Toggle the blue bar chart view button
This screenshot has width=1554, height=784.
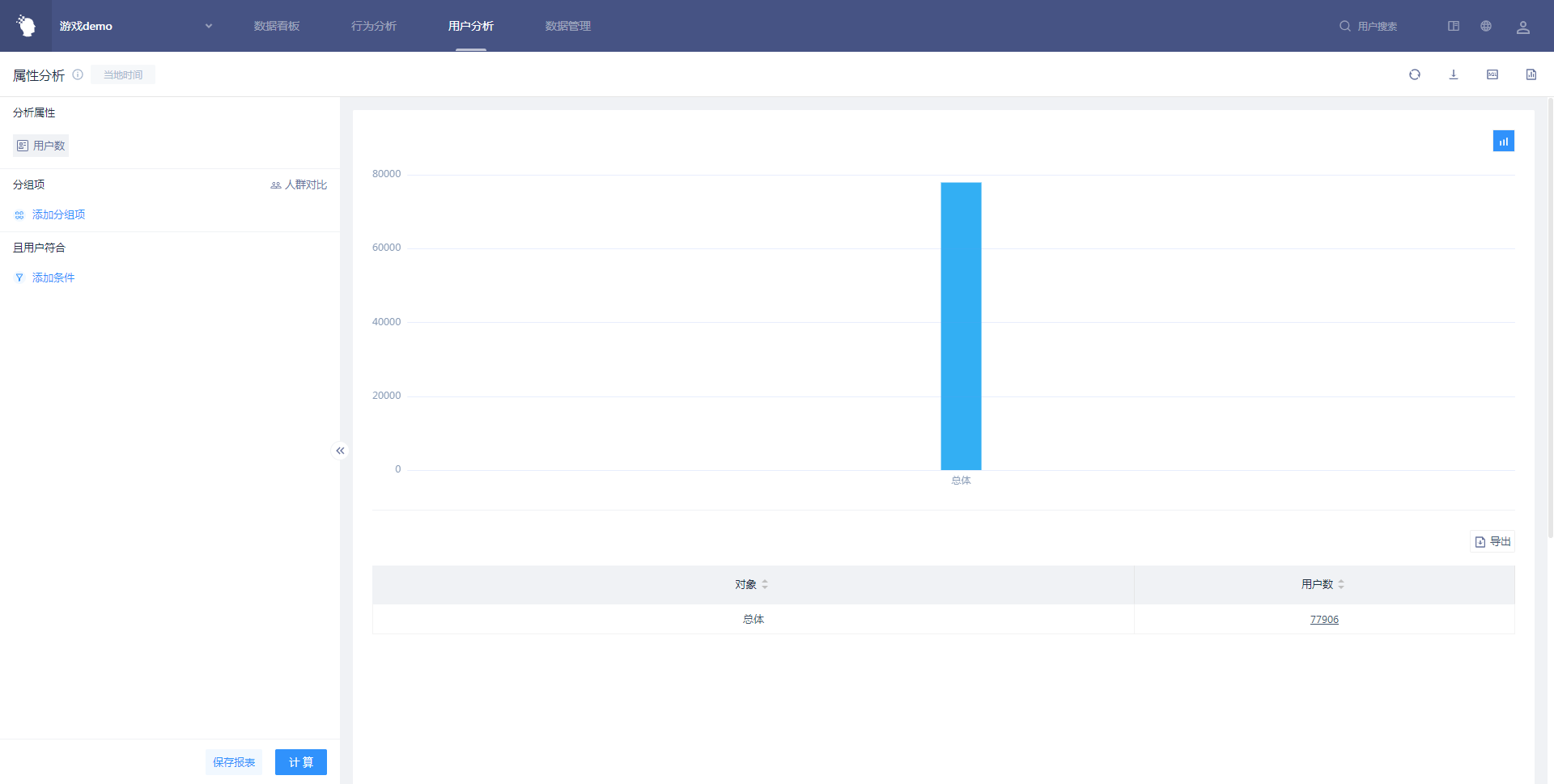[x=1503, y=142]
